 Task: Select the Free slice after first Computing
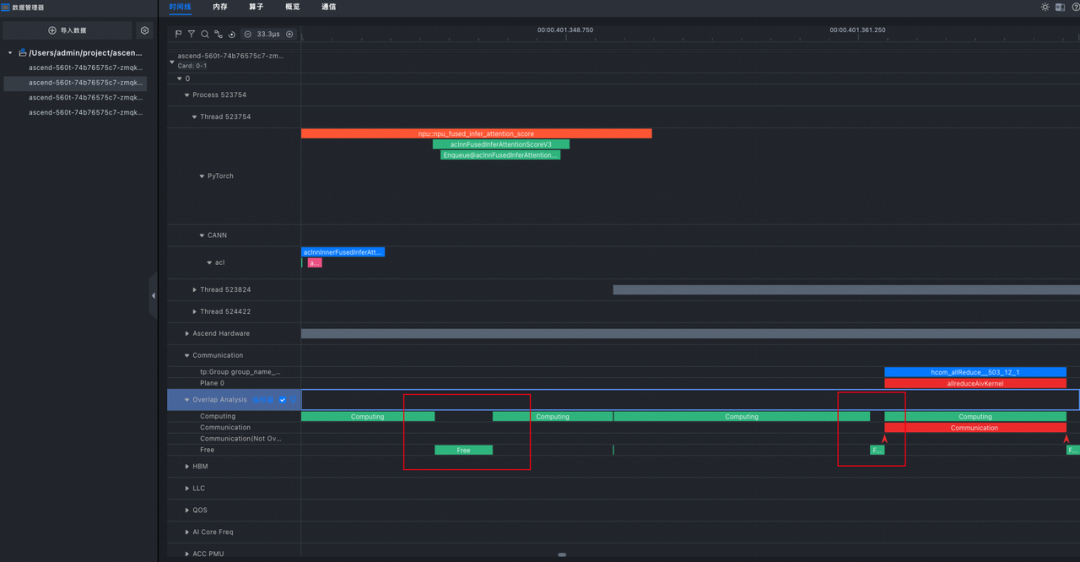tap(464, 450)
